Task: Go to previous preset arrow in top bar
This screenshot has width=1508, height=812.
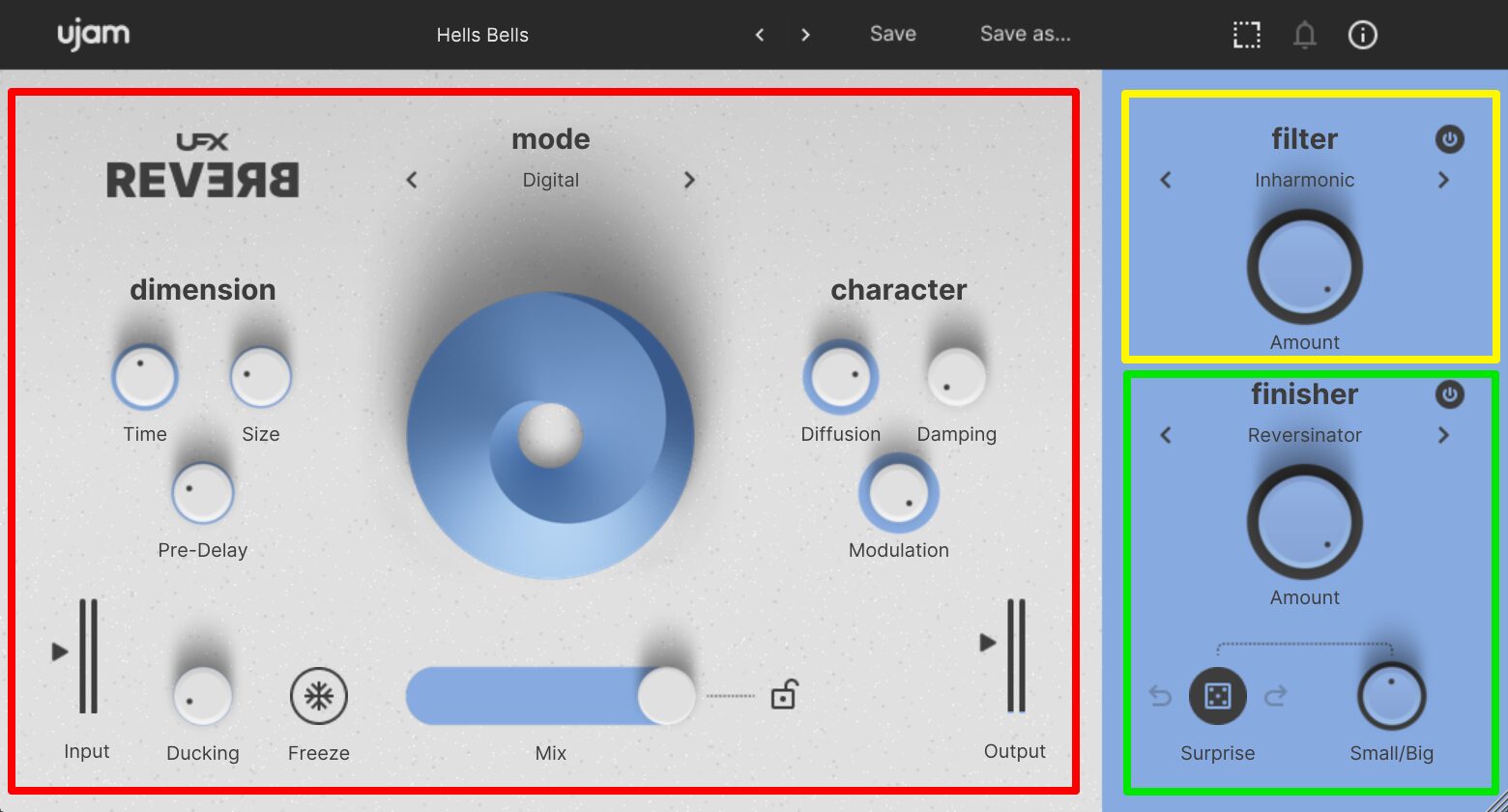Action: (760, 35)
